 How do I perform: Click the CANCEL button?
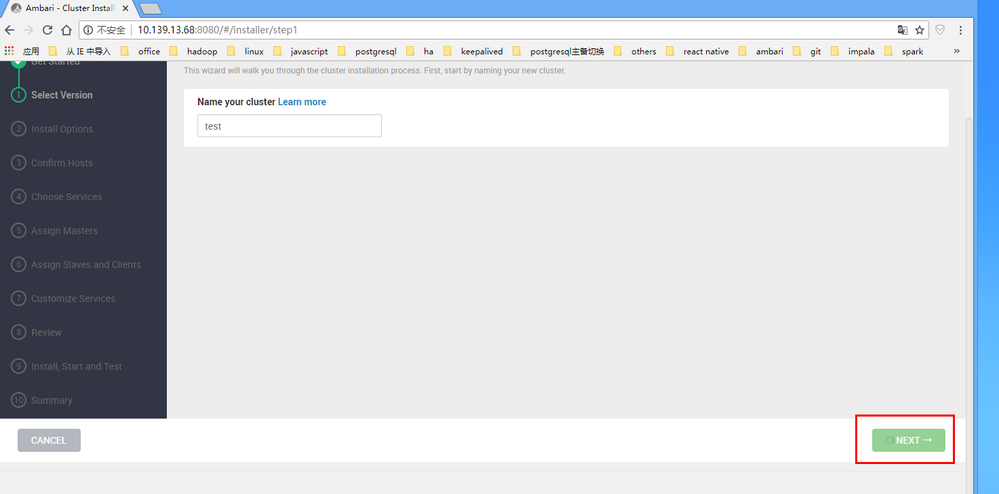[x=49, y=440]
